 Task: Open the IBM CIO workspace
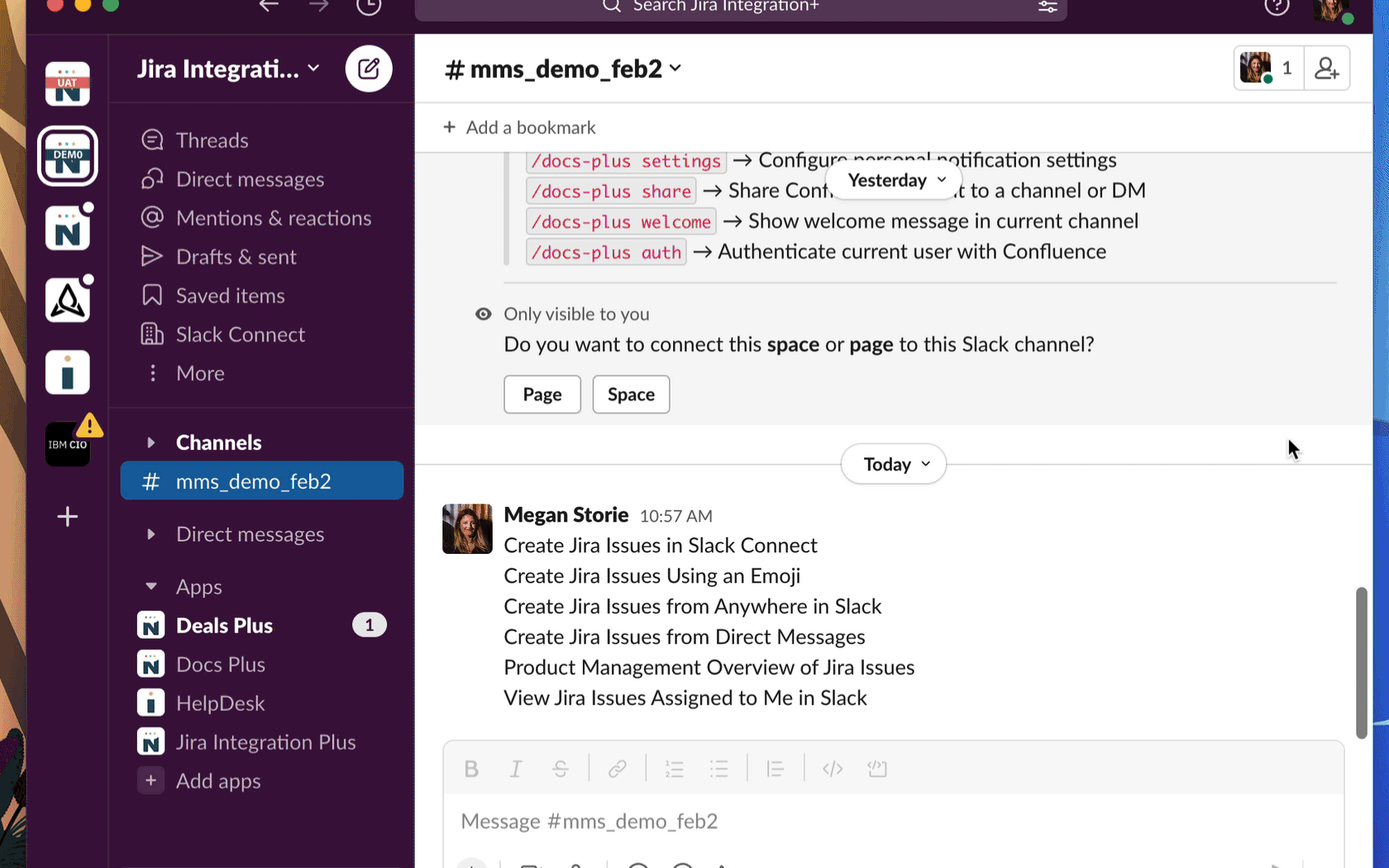coord(68,444)
